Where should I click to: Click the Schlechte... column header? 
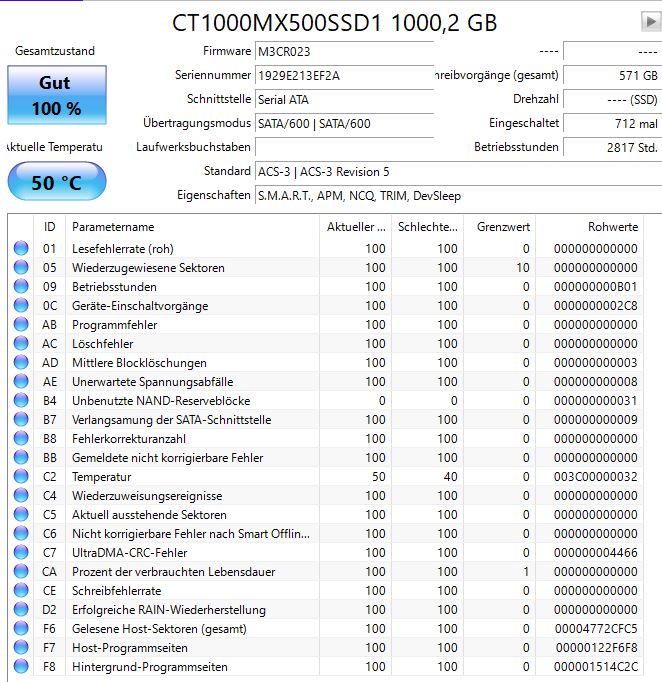(x=428, y=227)
